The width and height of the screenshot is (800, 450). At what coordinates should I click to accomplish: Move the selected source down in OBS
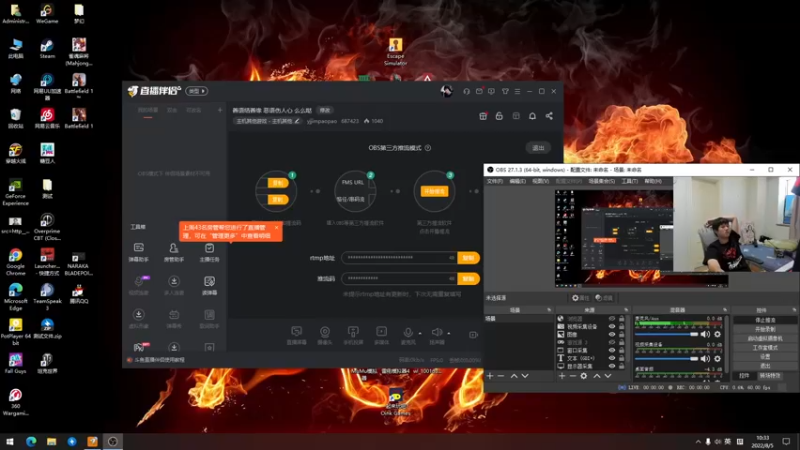coord(608,376)
